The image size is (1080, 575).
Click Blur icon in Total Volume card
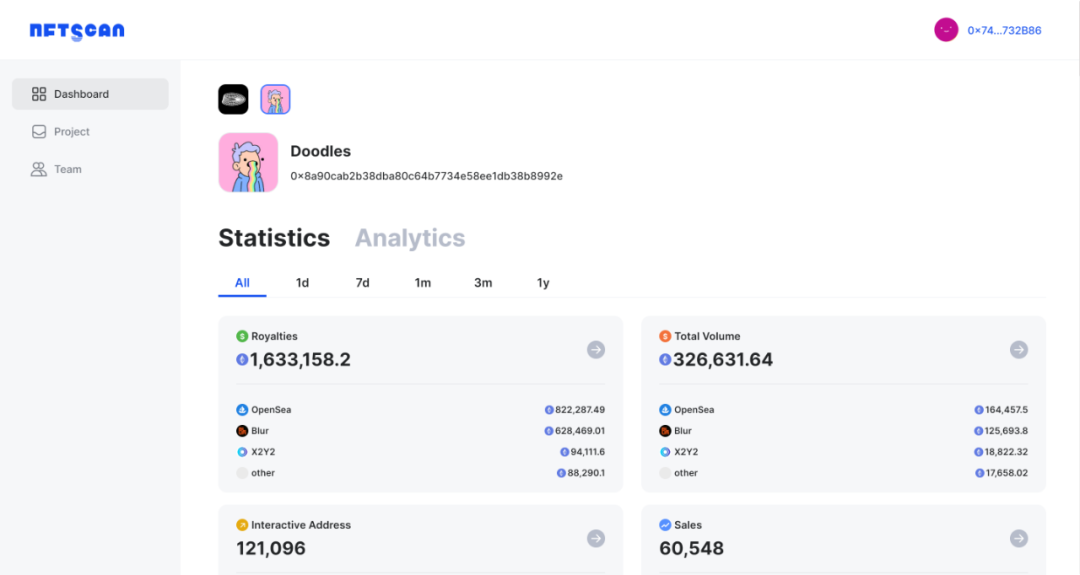[x=665, y=431]
